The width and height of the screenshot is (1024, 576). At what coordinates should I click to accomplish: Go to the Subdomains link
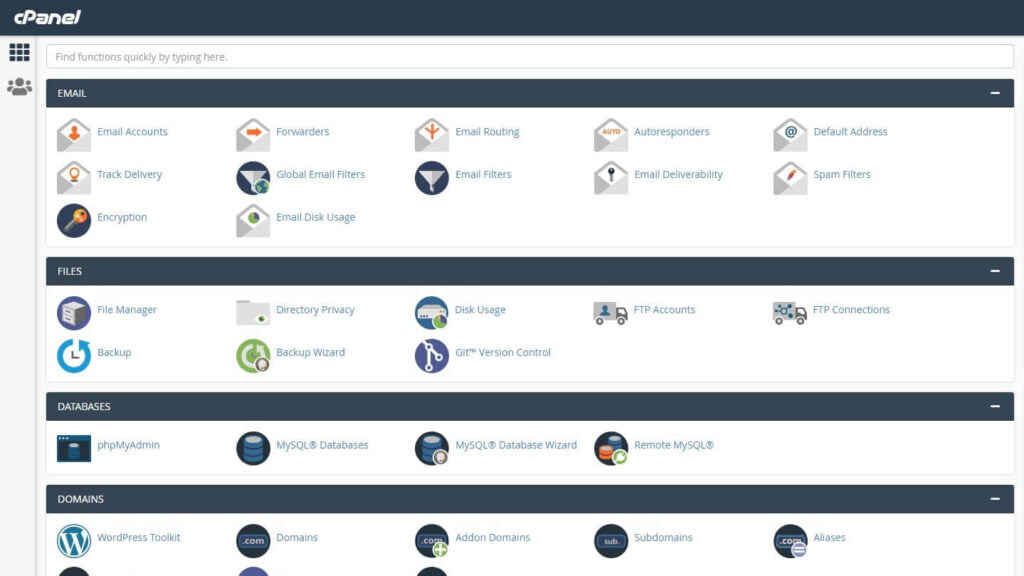pyautogui.click(x=663, y=538)
